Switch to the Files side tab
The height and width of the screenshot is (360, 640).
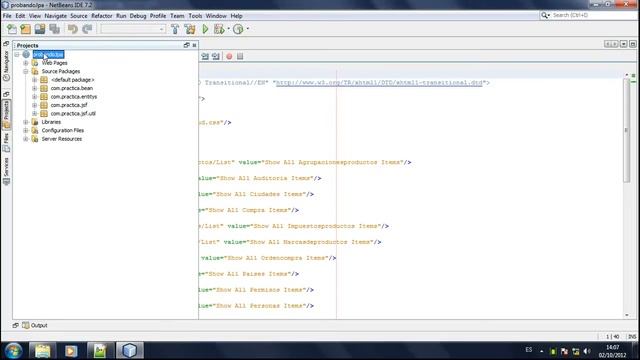pyautogui.click(x=6, y=142)
